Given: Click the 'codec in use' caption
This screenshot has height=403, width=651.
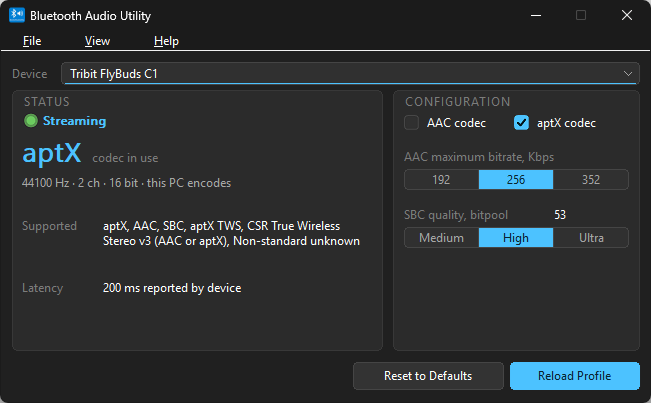Looking at the screenshot, I should (125, 158).
